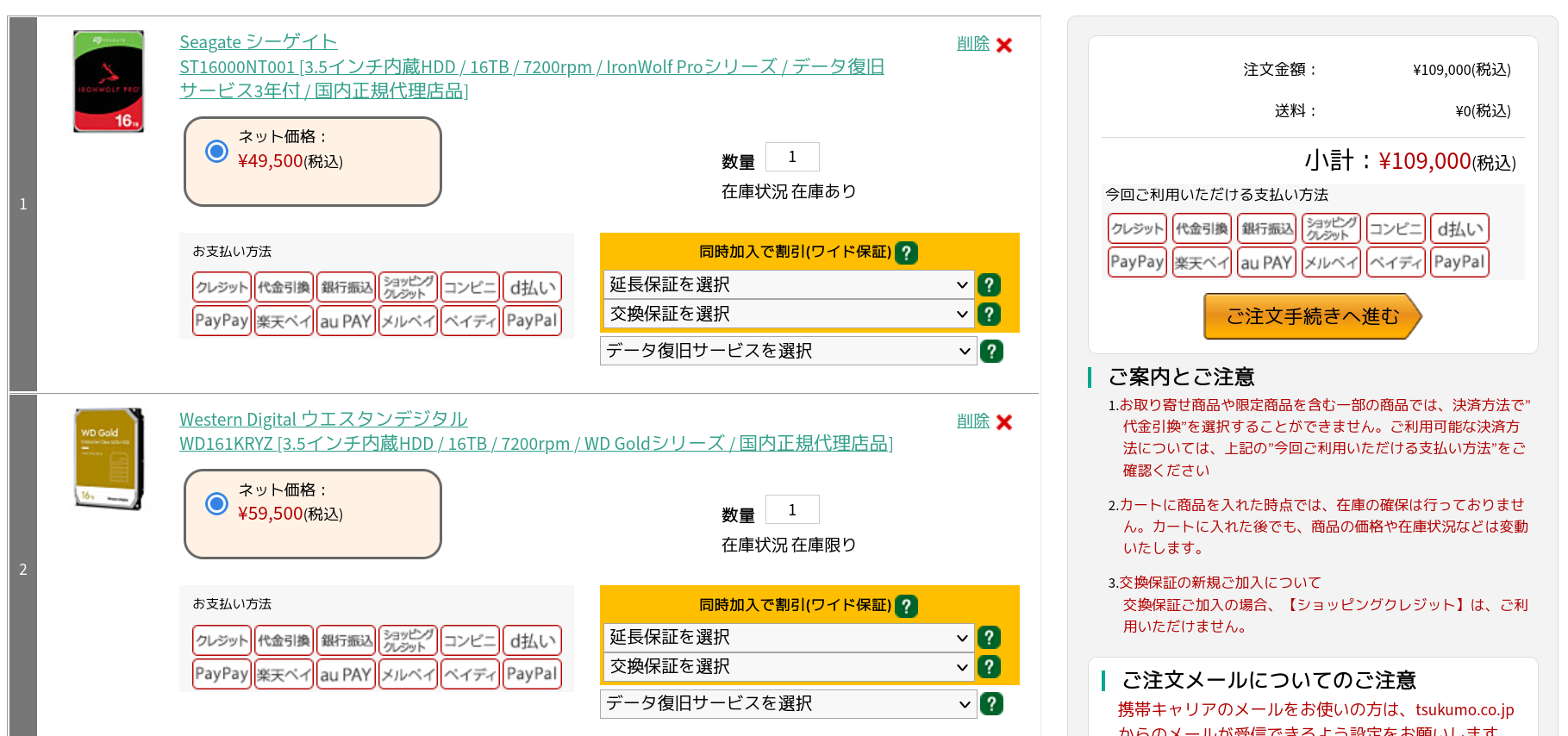Expand Western Digital データ復旧サービスを選択 dropdown
The image size is (1568, 736).
click(789, 703)
